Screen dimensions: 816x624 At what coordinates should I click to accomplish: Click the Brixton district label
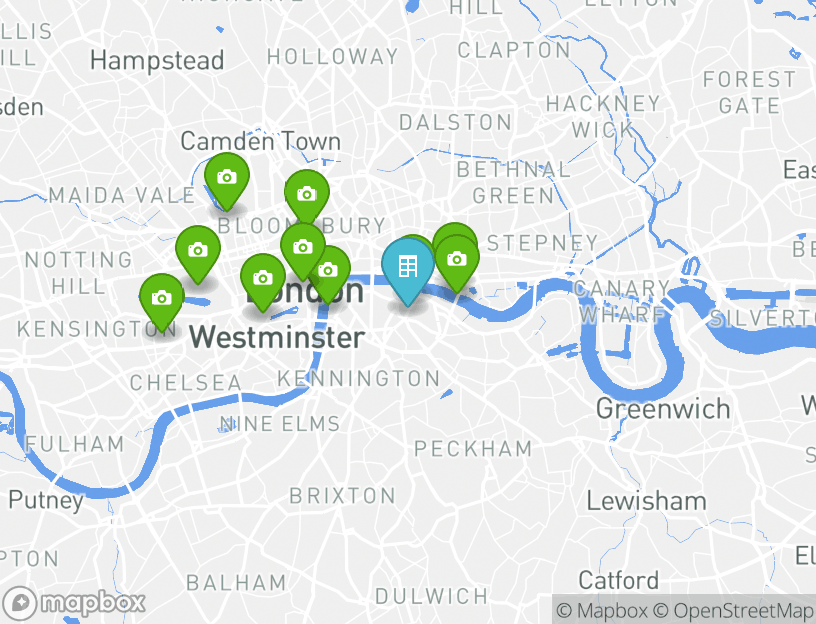pyautogui.click(x=342, y=496)
